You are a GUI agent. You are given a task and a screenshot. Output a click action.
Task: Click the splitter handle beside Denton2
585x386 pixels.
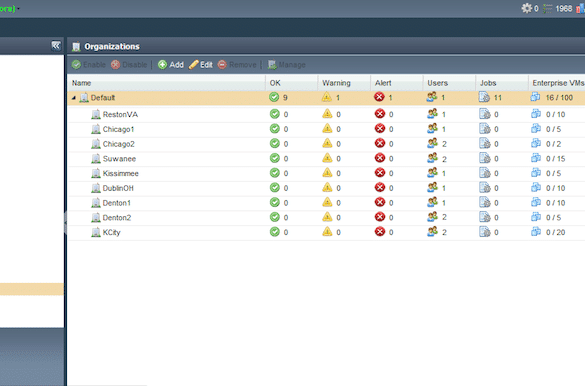tap(66, 223)
